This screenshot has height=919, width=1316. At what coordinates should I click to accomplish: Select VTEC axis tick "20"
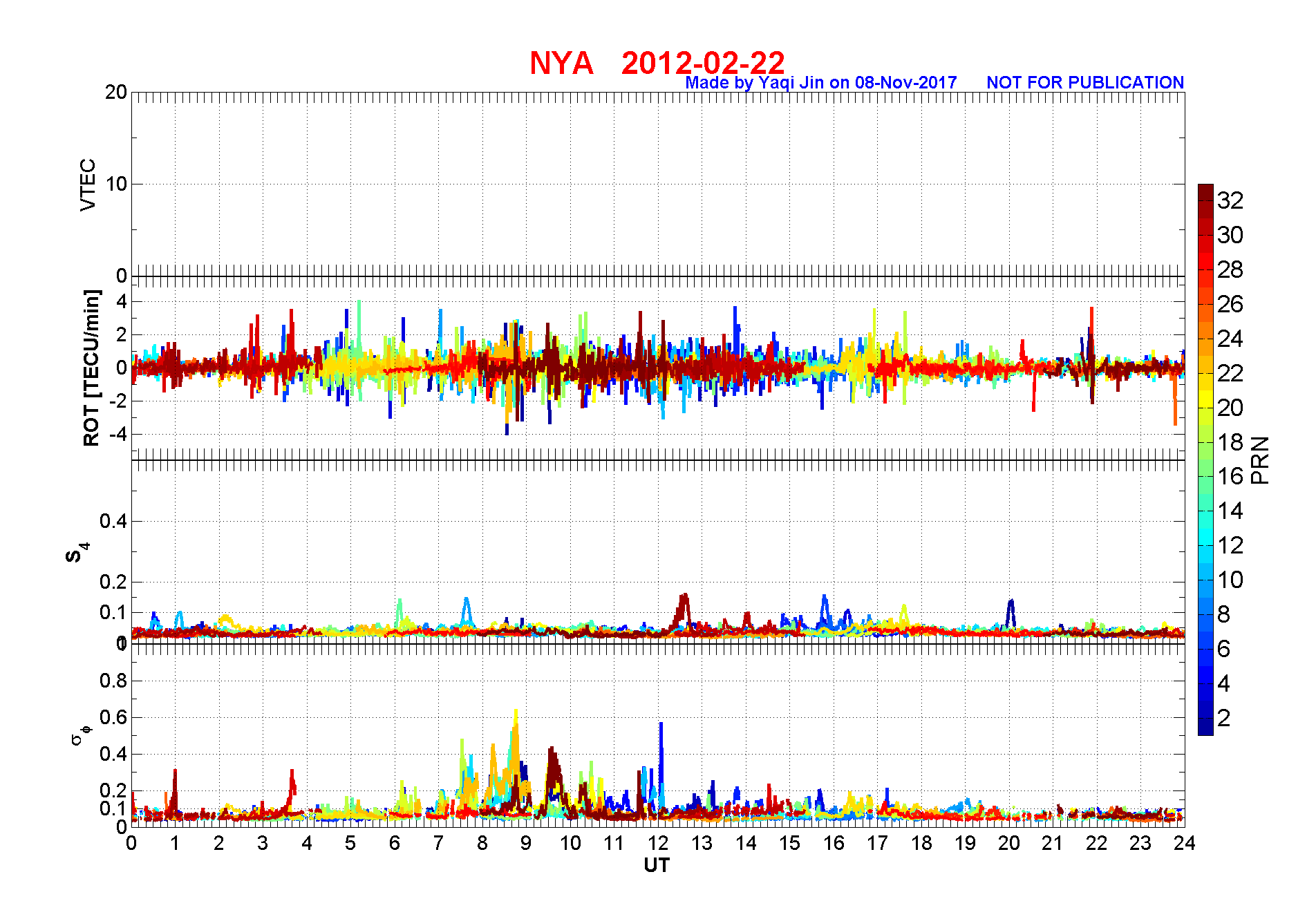tap(116, 92)
